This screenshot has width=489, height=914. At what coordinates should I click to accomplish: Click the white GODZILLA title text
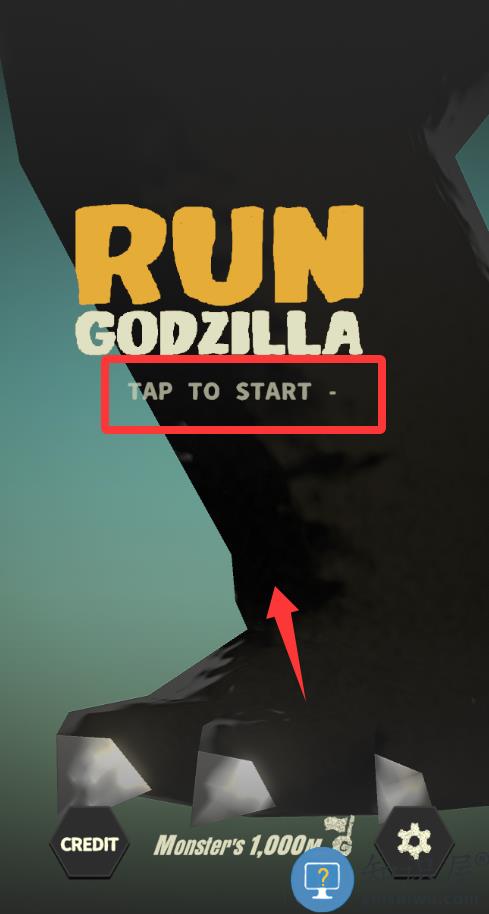point(219,333)
